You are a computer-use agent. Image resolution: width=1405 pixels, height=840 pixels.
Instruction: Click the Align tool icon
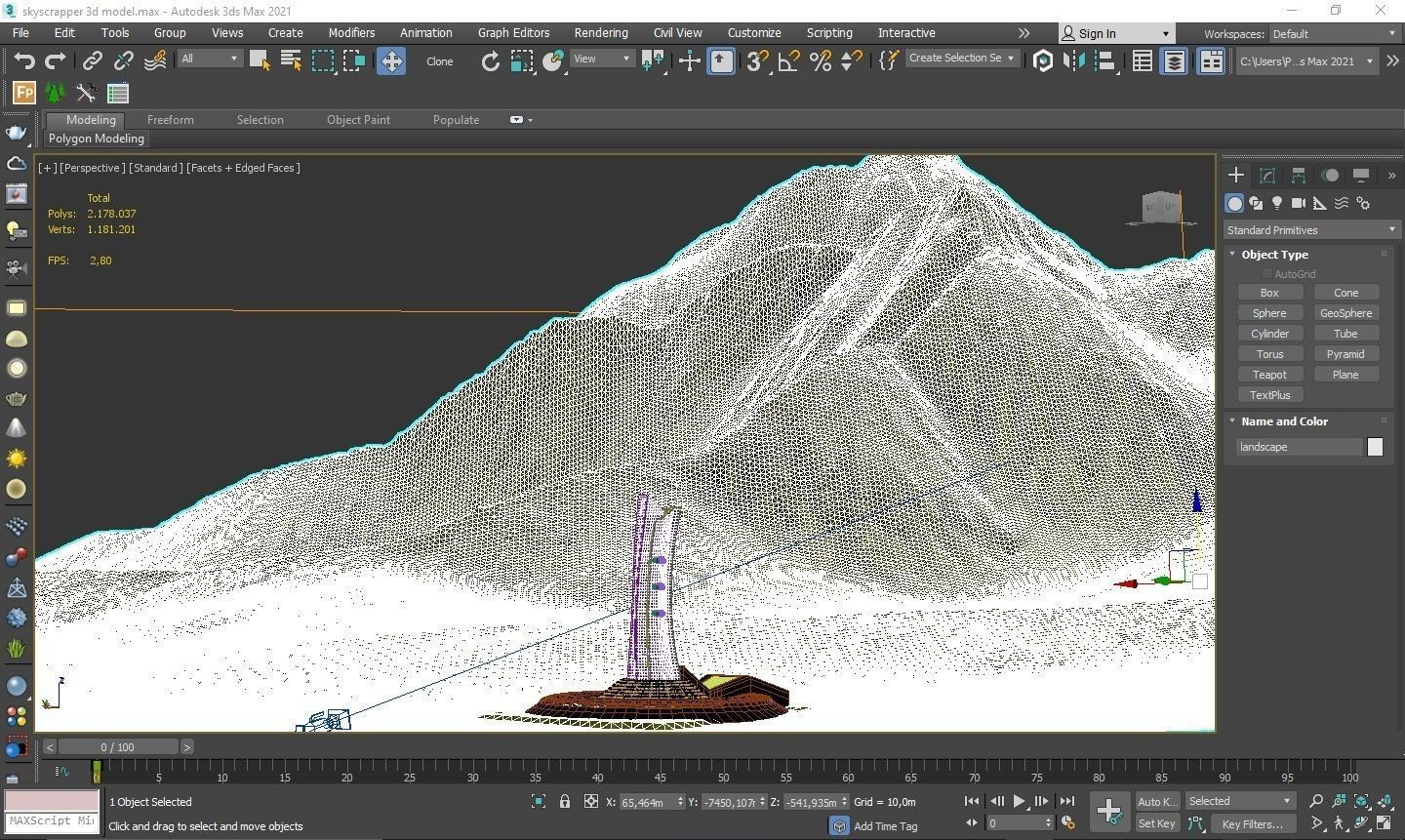pyautogui.click(x=1105, y=61)
